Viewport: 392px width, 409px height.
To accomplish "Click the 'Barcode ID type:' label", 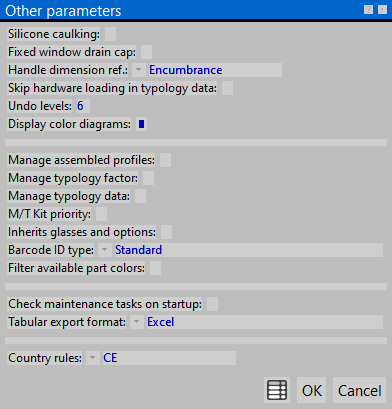I will 51,250.
